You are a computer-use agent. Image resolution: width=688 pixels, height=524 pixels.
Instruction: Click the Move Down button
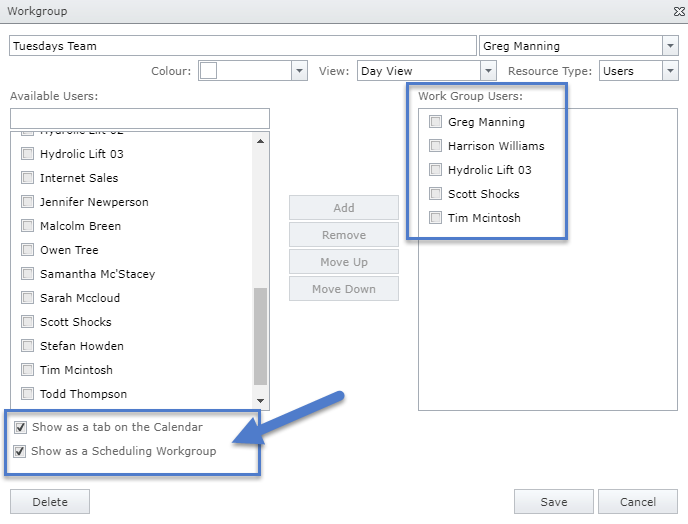coord(344,289)
